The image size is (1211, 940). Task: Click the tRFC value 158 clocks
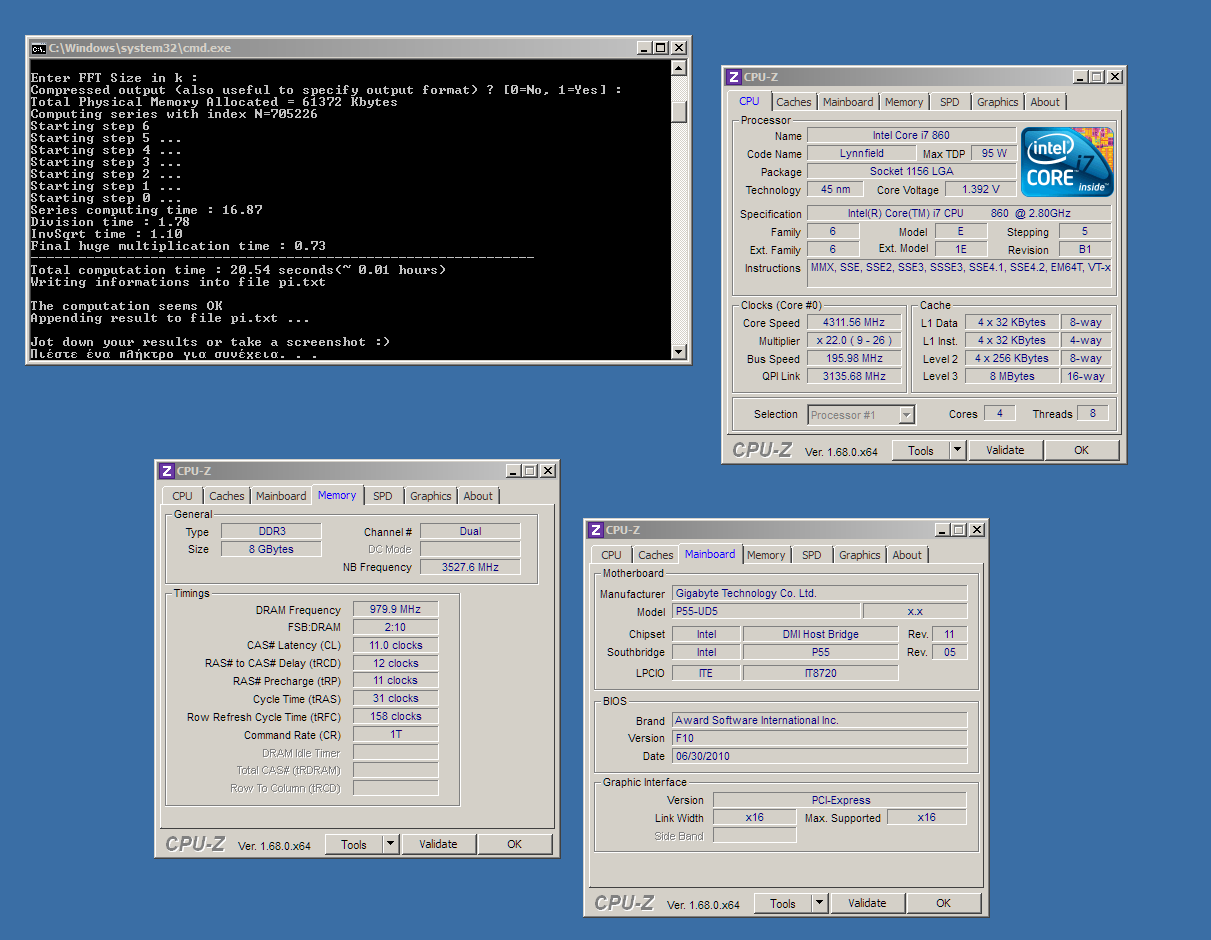395,716
